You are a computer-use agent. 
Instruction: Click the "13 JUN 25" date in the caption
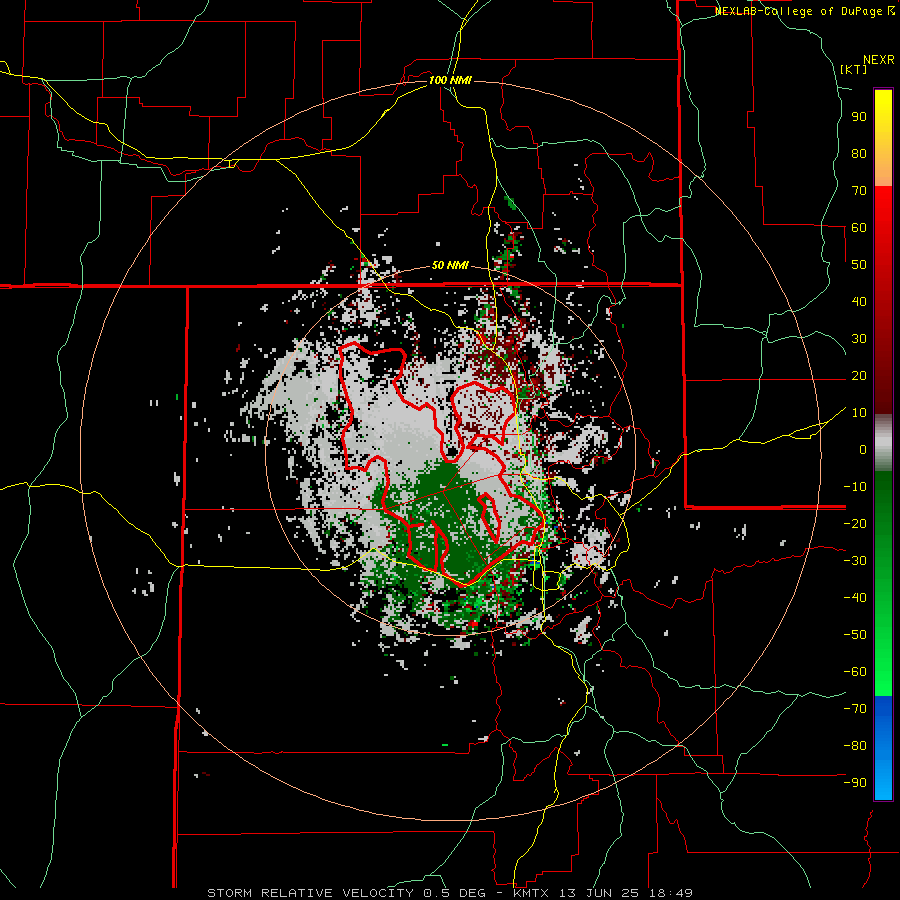click(x=599, y=893)
